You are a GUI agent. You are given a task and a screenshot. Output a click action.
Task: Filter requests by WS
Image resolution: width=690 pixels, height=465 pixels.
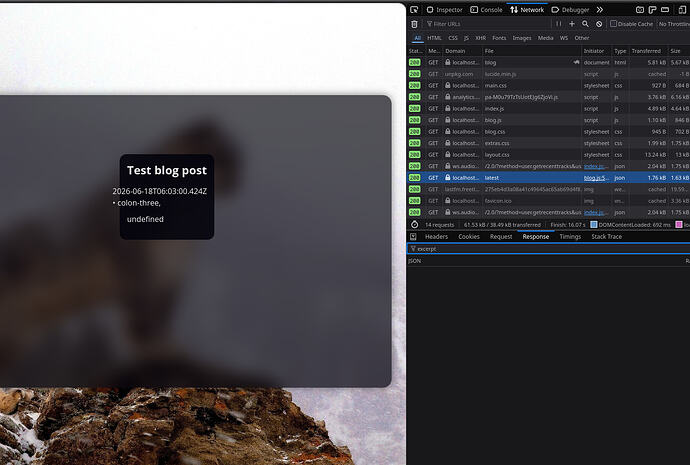point(564,38)
